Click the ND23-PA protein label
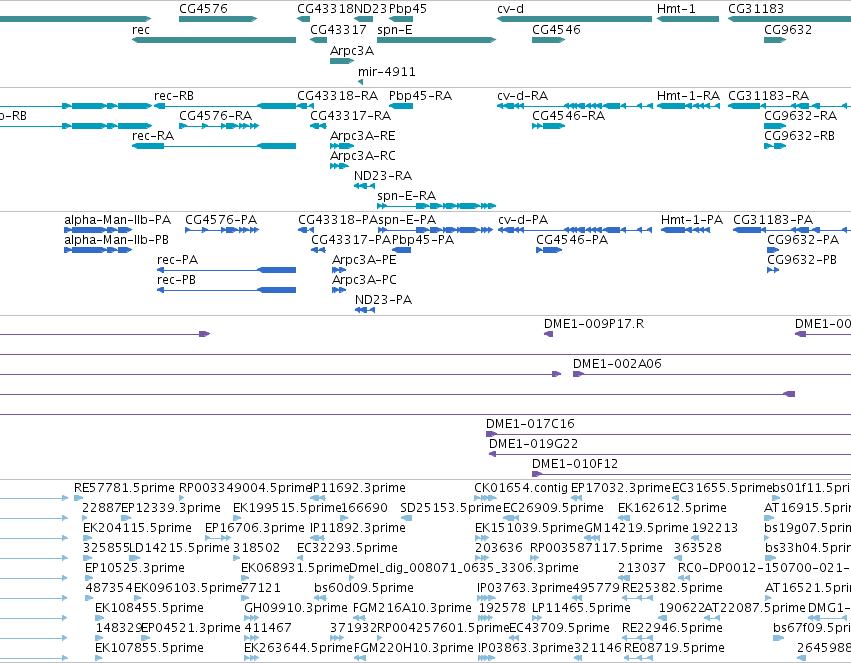851x663 pixels. click(383, 300)
